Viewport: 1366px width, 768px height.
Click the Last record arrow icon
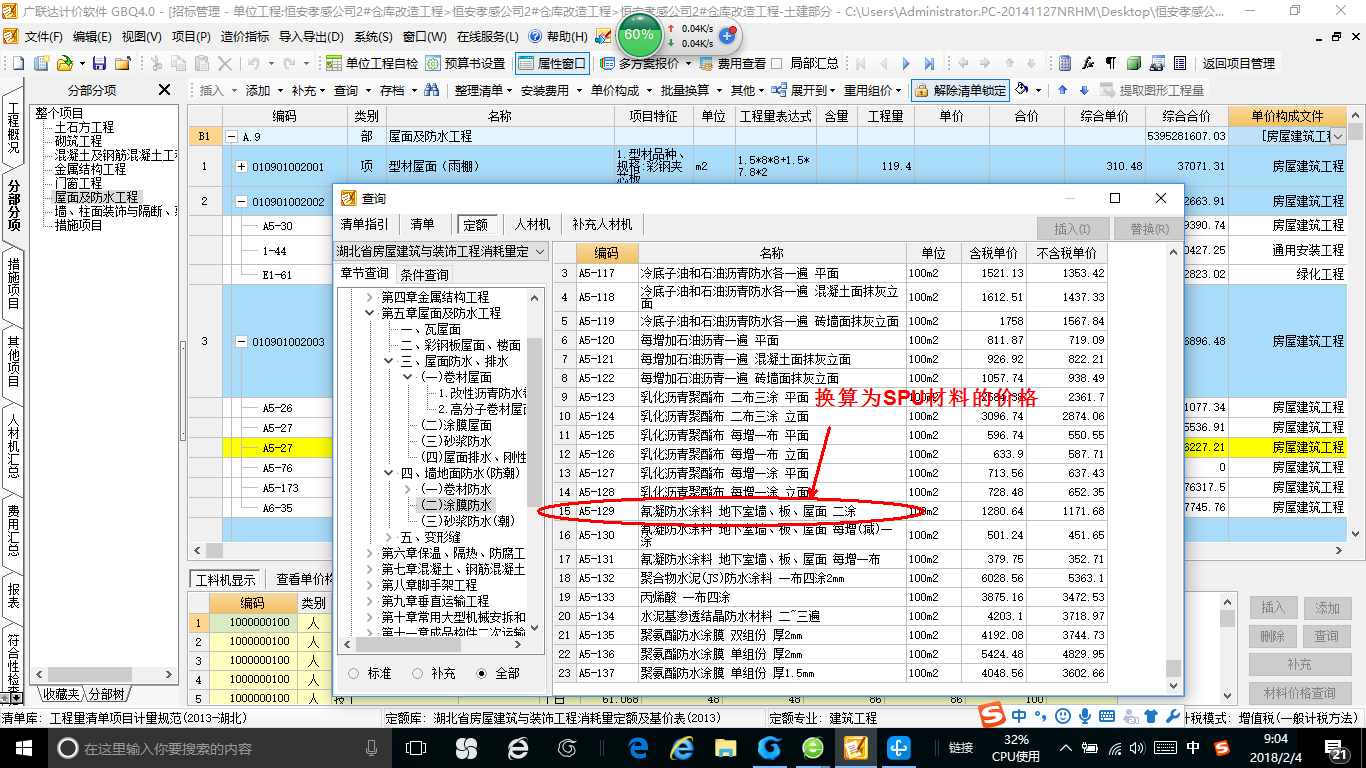[930, 63]
